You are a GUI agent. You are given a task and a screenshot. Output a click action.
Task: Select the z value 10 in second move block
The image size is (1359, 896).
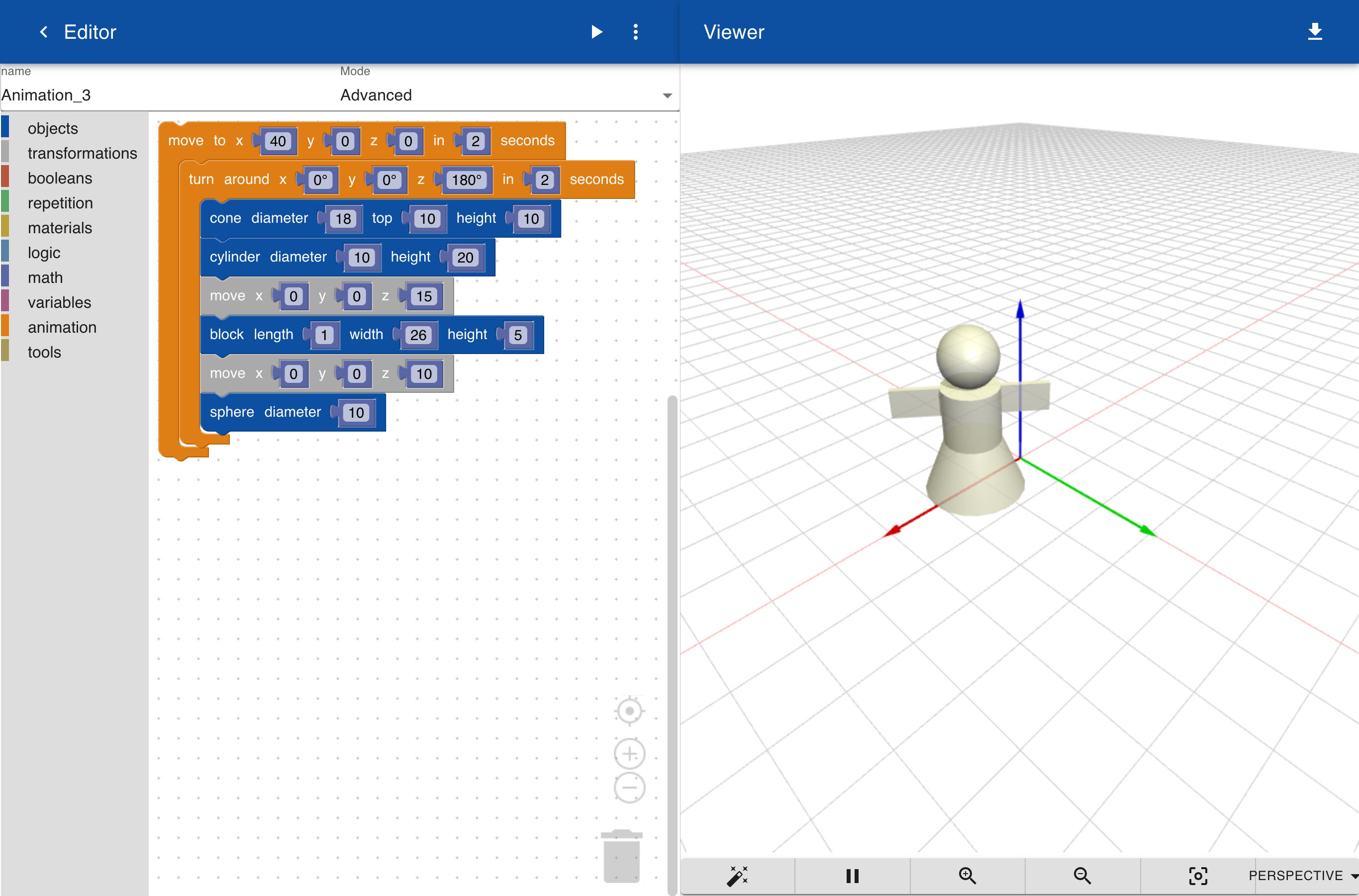click(x=424, y=374)
